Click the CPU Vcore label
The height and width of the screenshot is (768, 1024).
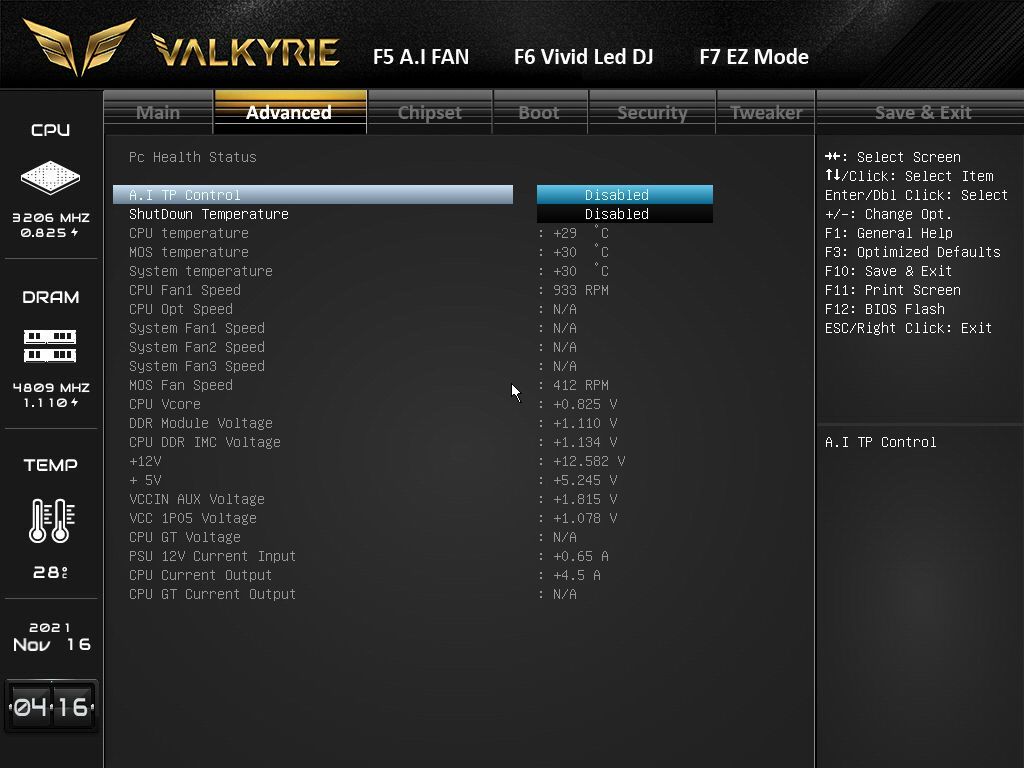tap(165, 404)
